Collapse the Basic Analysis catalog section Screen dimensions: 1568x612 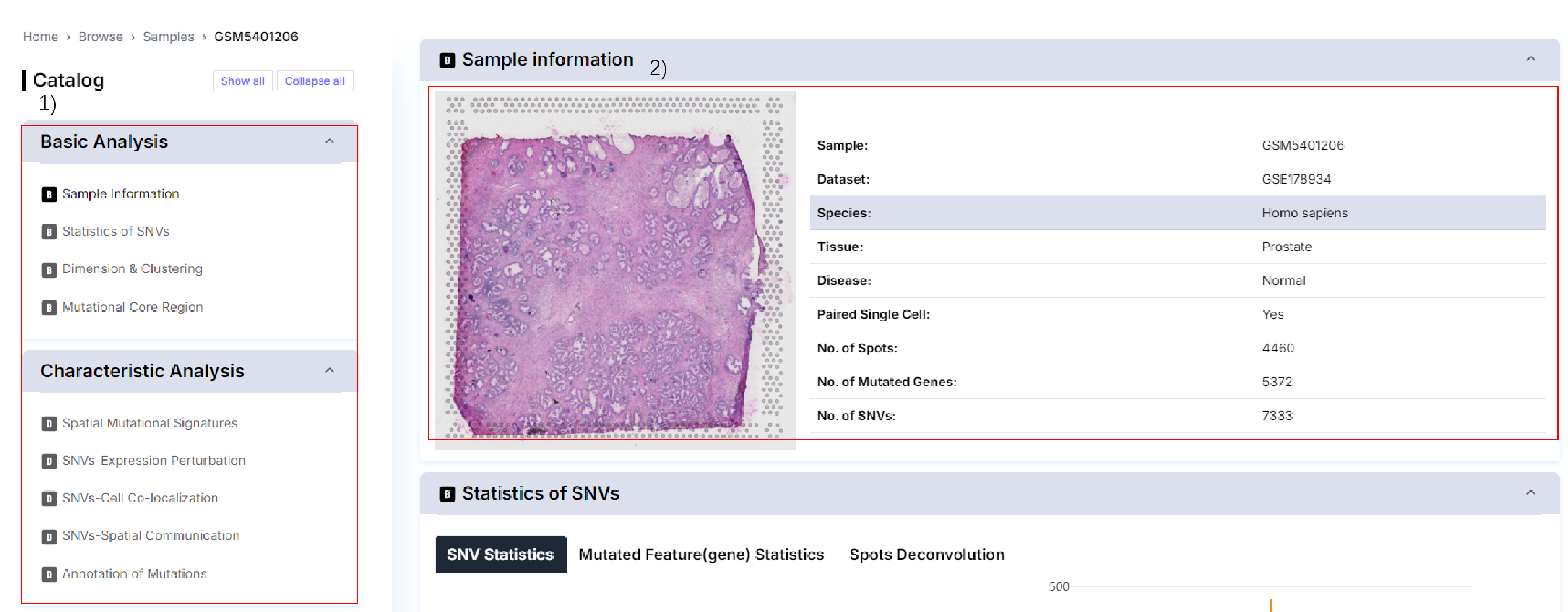pos(329,141)
